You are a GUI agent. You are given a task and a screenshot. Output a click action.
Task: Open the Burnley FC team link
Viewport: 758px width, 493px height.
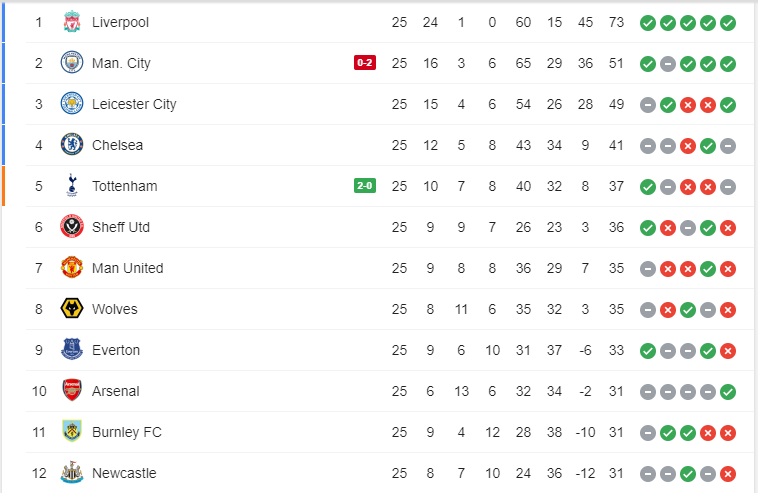click(126, 432)
